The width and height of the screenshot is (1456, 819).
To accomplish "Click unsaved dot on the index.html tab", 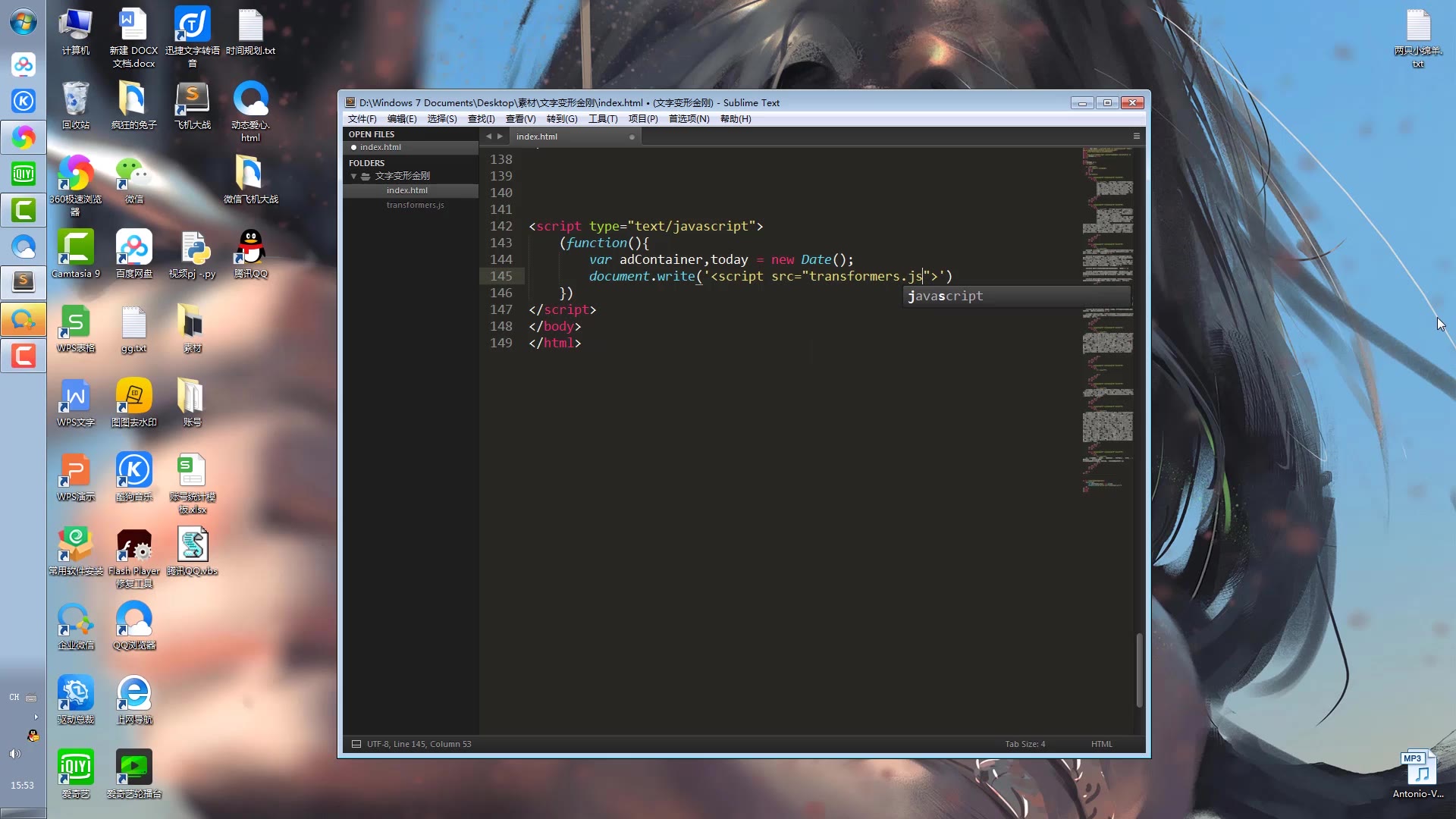I will coord(632,137).
